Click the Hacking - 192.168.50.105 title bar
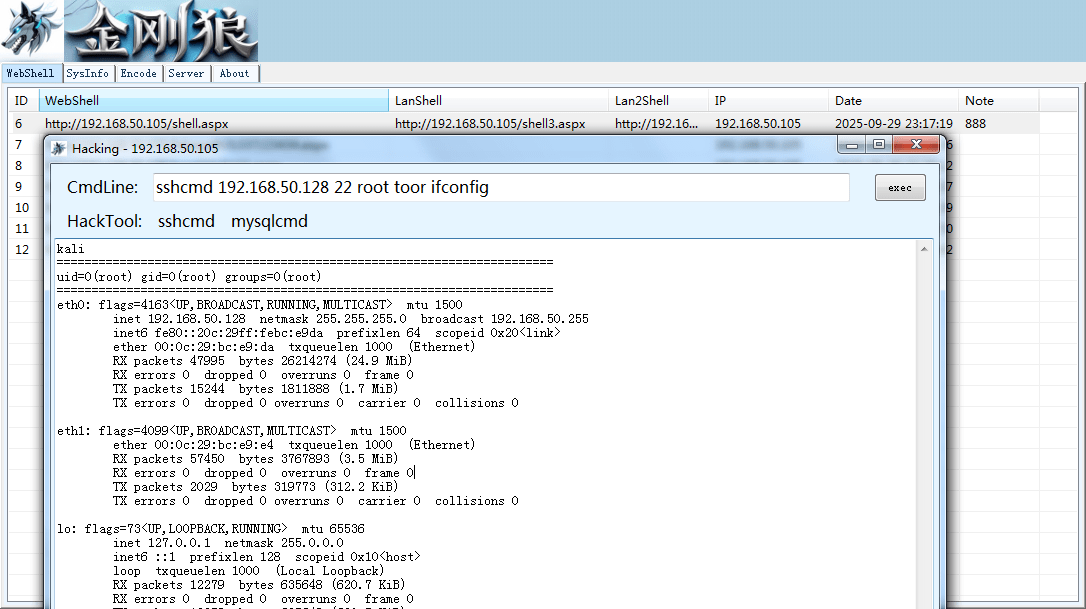Viewport: 1086px width, 609px height. (443, 148)
